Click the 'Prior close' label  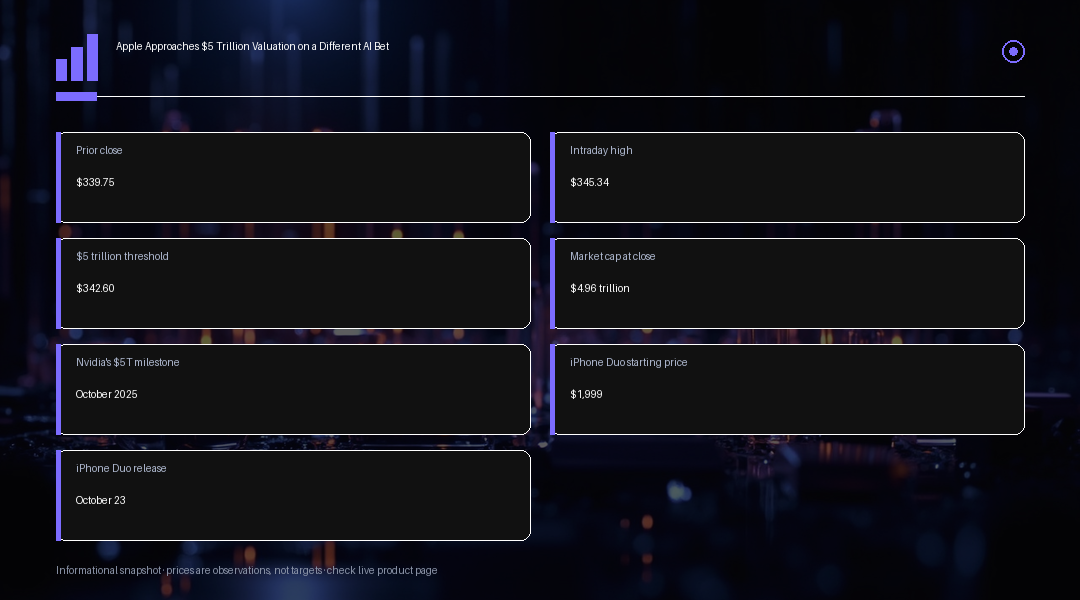[99, 150]
